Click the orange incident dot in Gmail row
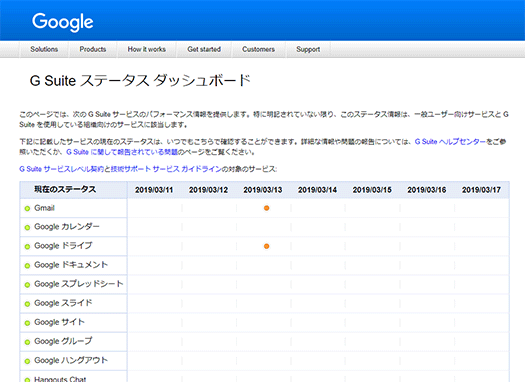This screenshot has width=525, height=382. pos(267,208)
